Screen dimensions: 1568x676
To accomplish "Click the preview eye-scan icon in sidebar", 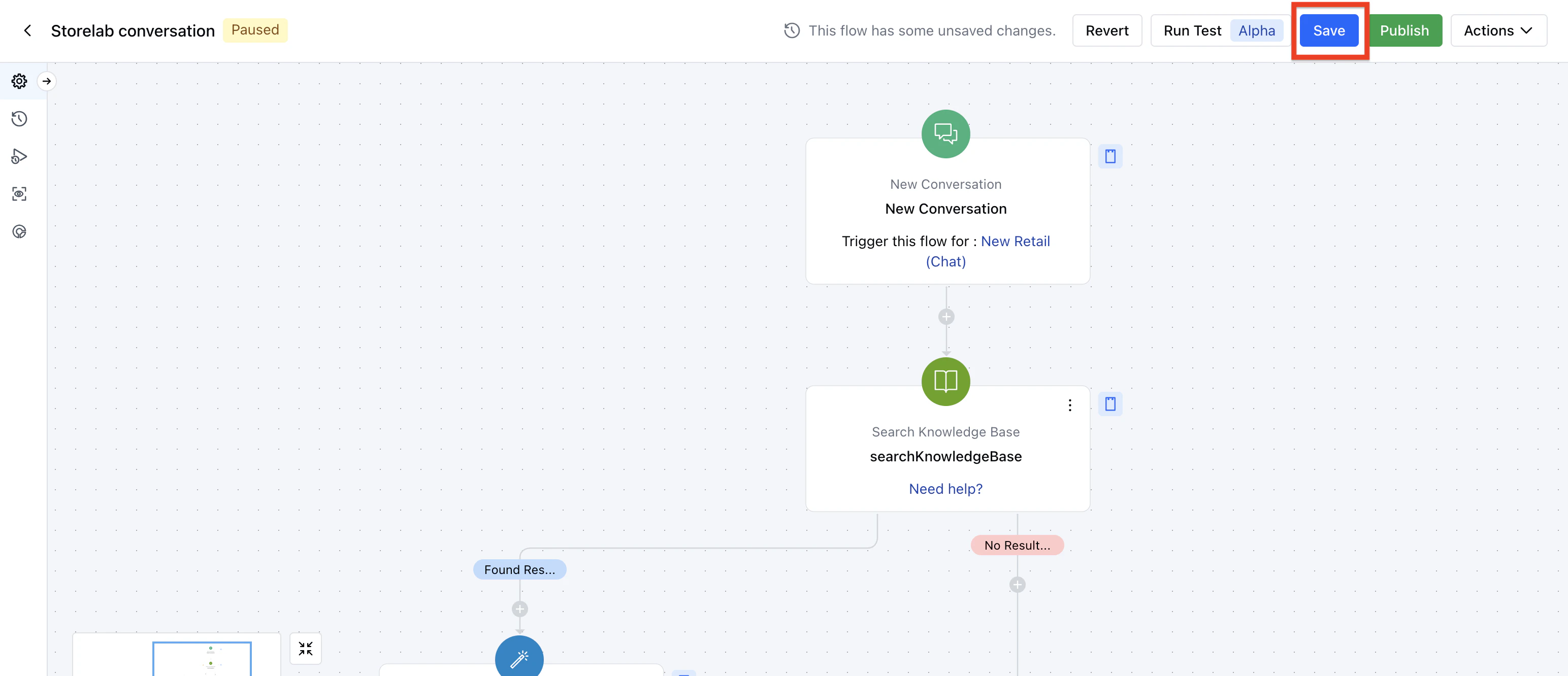I will coord(19,194).
